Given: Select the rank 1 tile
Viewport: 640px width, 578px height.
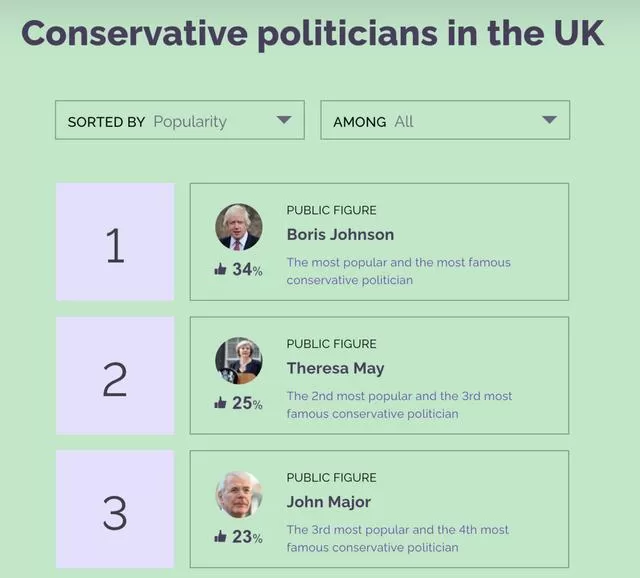Looking at the screenshot, I should [x=115, y=242].
